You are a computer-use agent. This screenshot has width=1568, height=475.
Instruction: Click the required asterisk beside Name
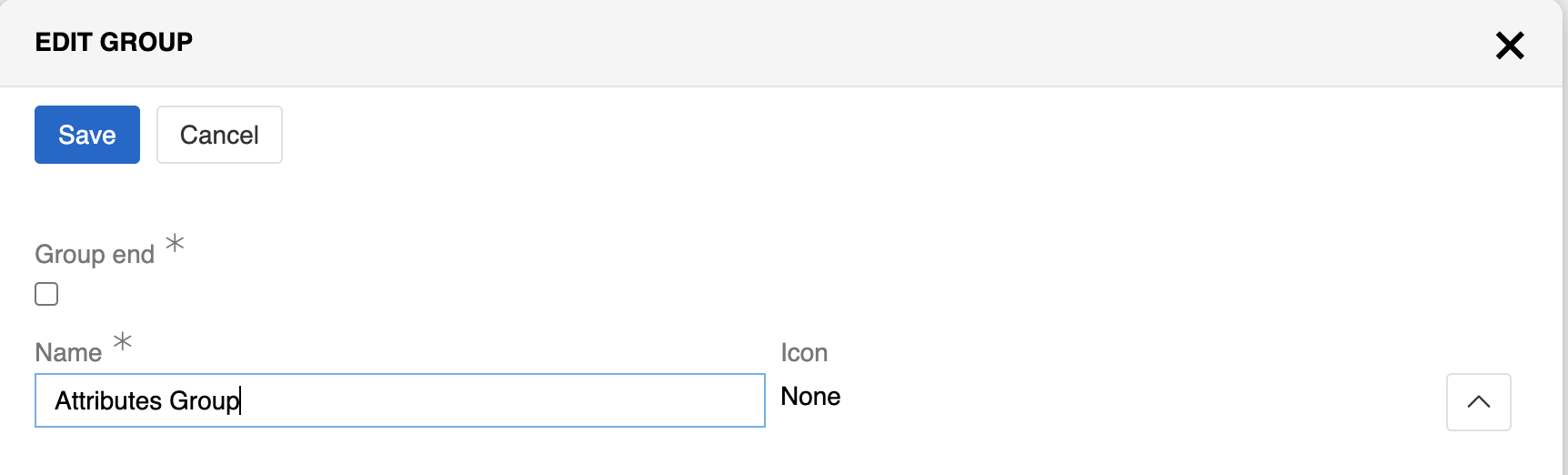[x=123, y=342]
